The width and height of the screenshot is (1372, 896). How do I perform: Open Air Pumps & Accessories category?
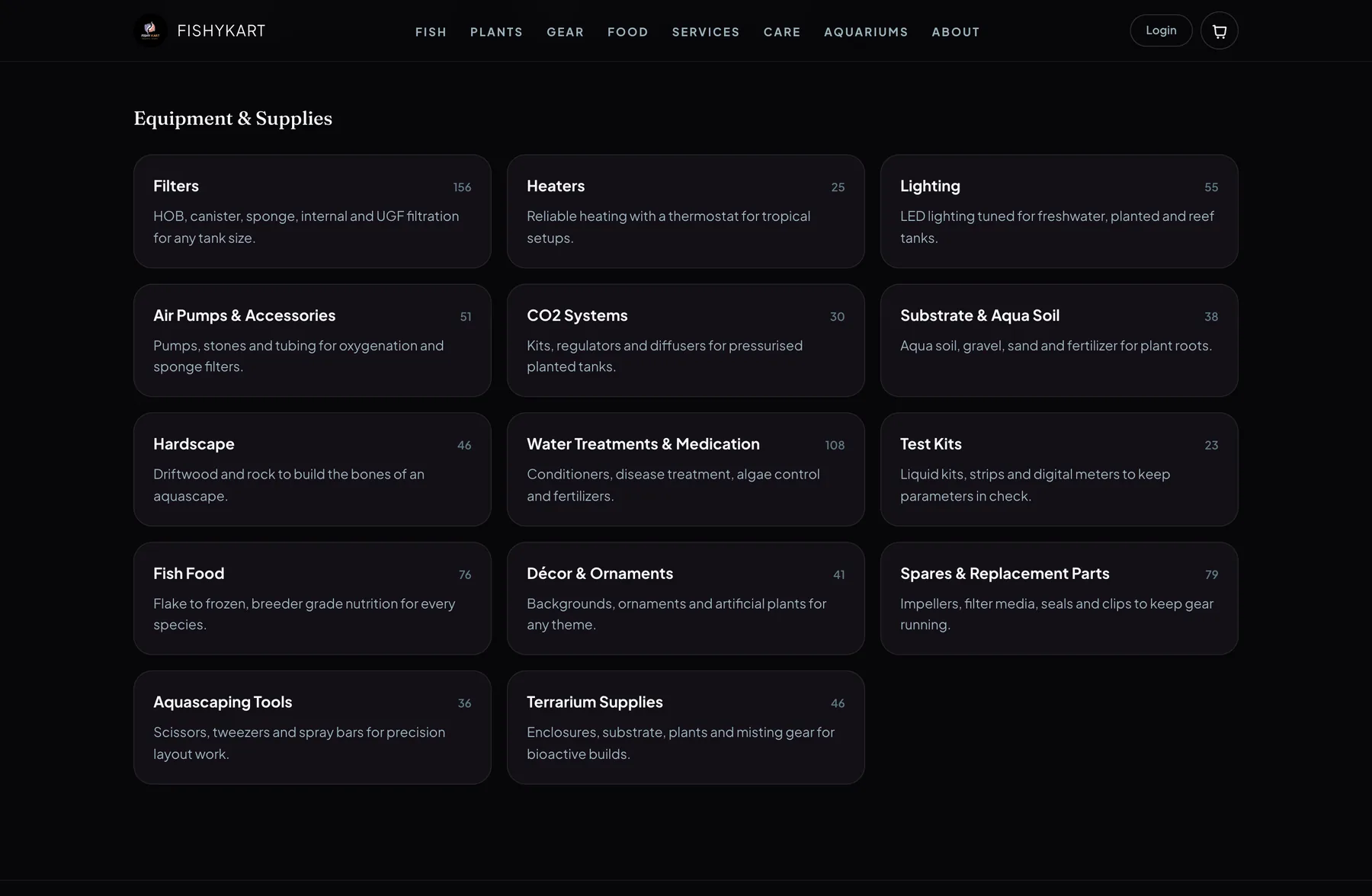pyautogui.click(x=313, y=341)
